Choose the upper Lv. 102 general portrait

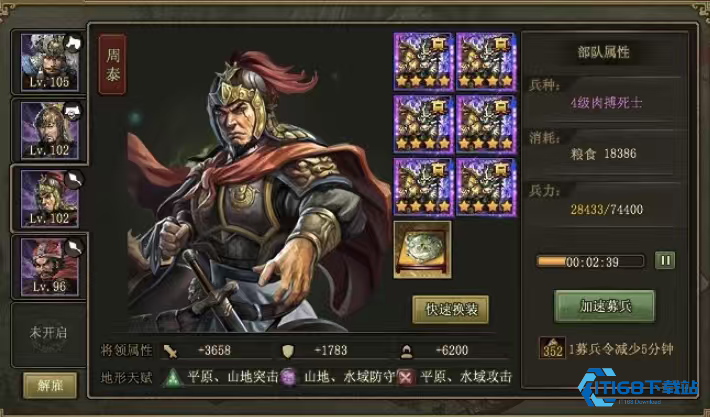(50, 131)
